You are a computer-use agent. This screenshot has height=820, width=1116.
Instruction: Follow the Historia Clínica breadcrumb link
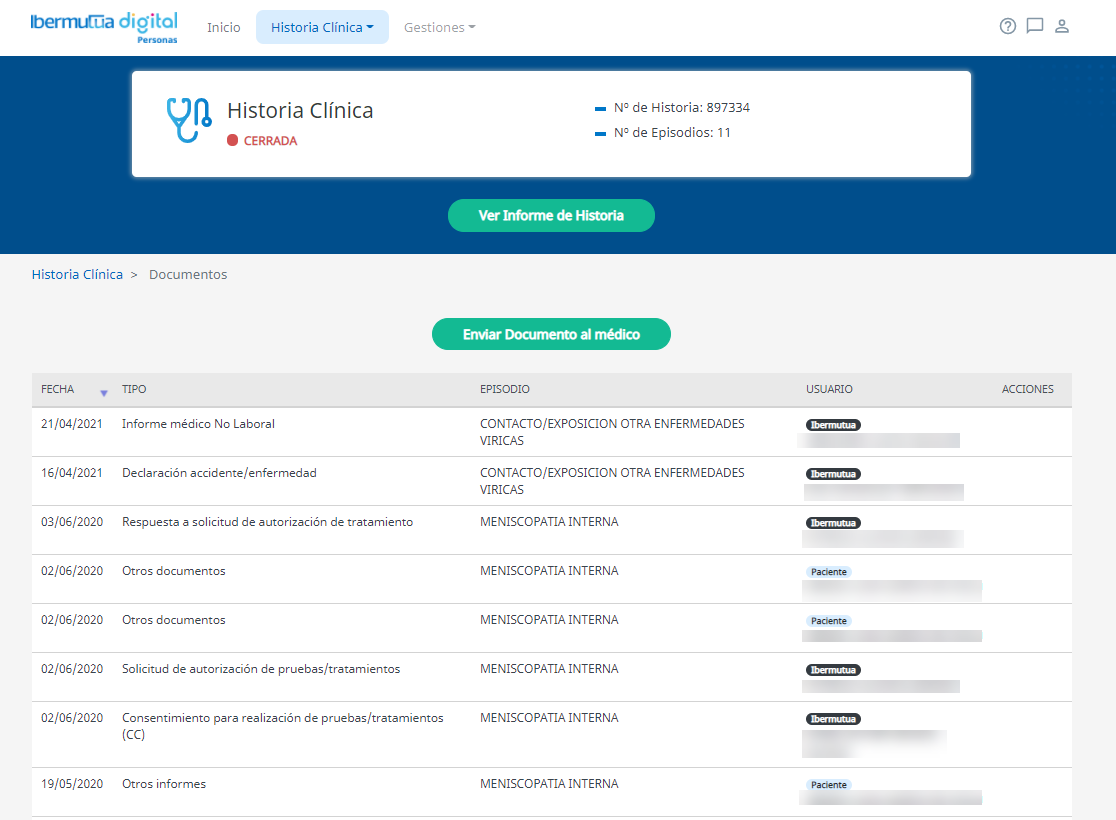click(77, 274)
